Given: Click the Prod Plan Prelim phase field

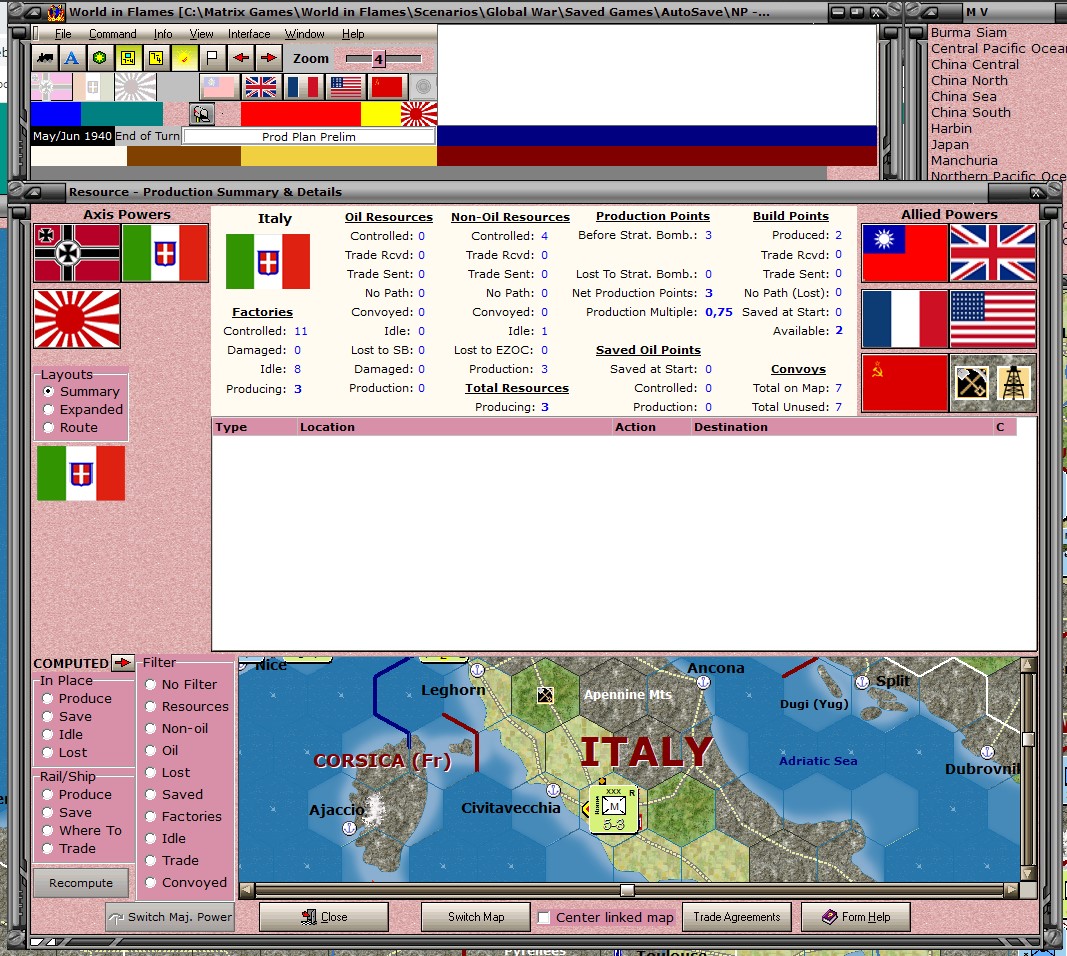Looking at the screenshot, I should tap(309, 137).
